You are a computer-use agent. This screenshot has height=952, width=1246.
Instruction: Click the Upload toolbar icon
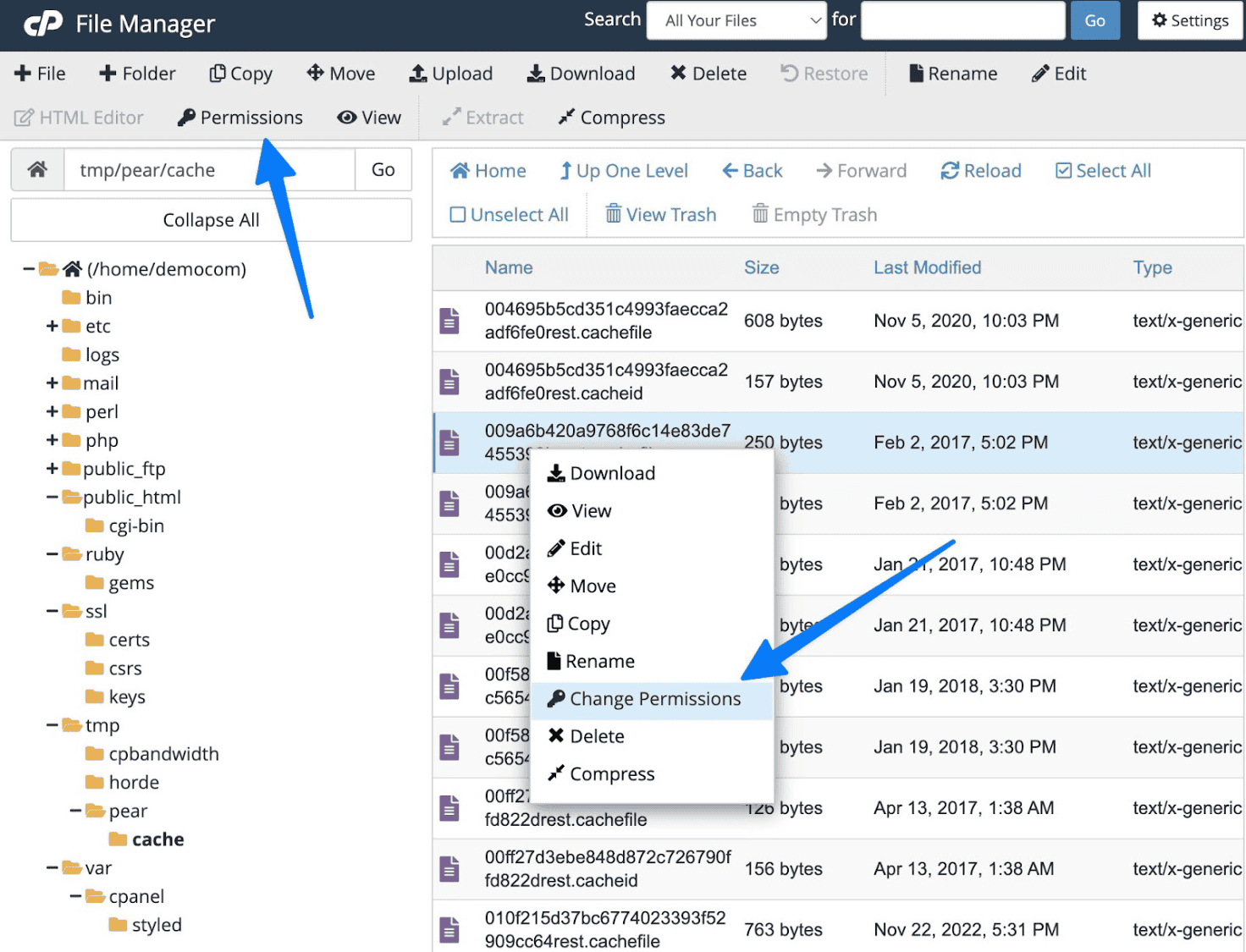point(450,74)
